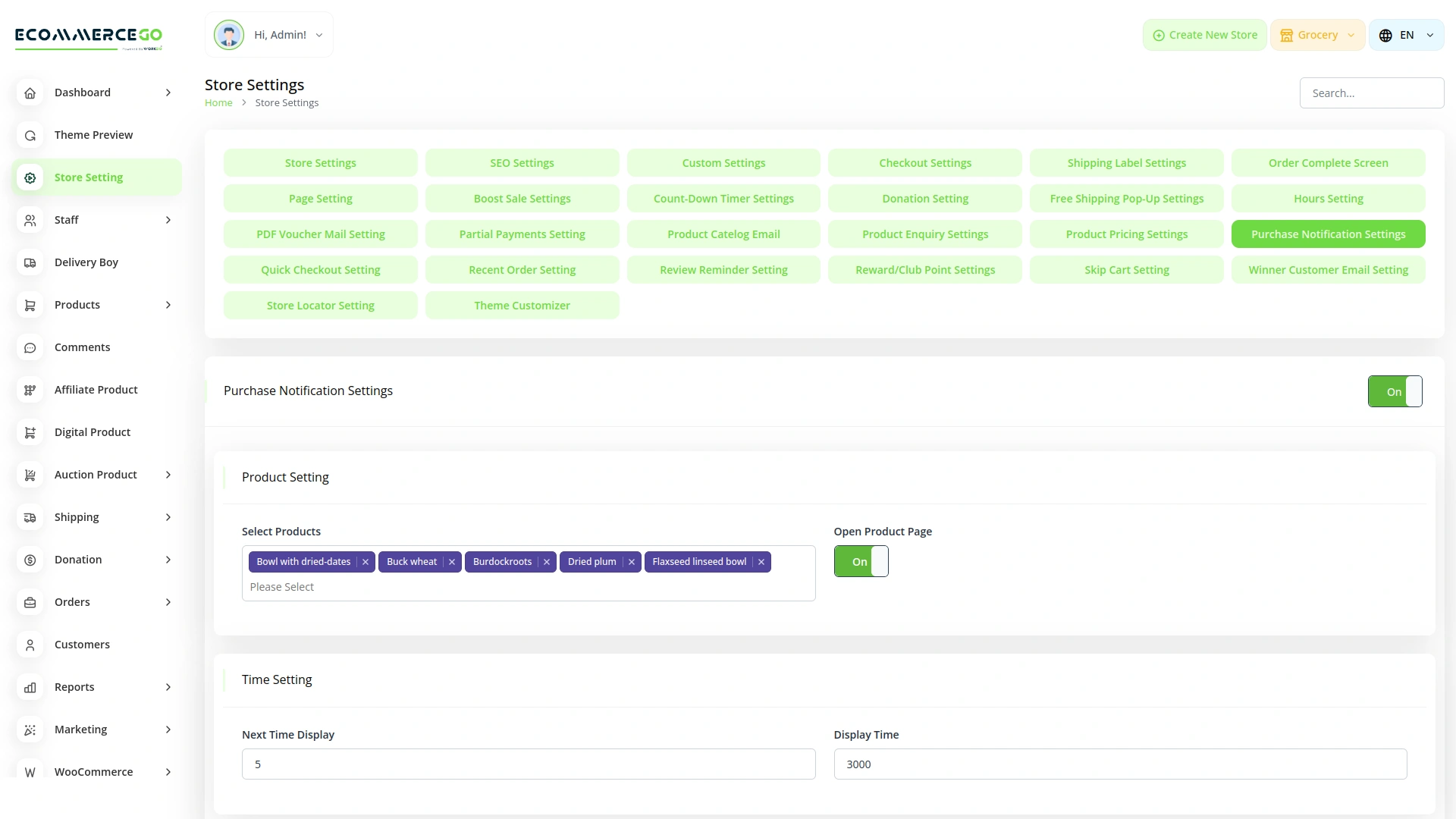The width and height of the screenshot is (1456, 819).
Task: Click the Store Setting gear icon
Action: coord(30,177)
